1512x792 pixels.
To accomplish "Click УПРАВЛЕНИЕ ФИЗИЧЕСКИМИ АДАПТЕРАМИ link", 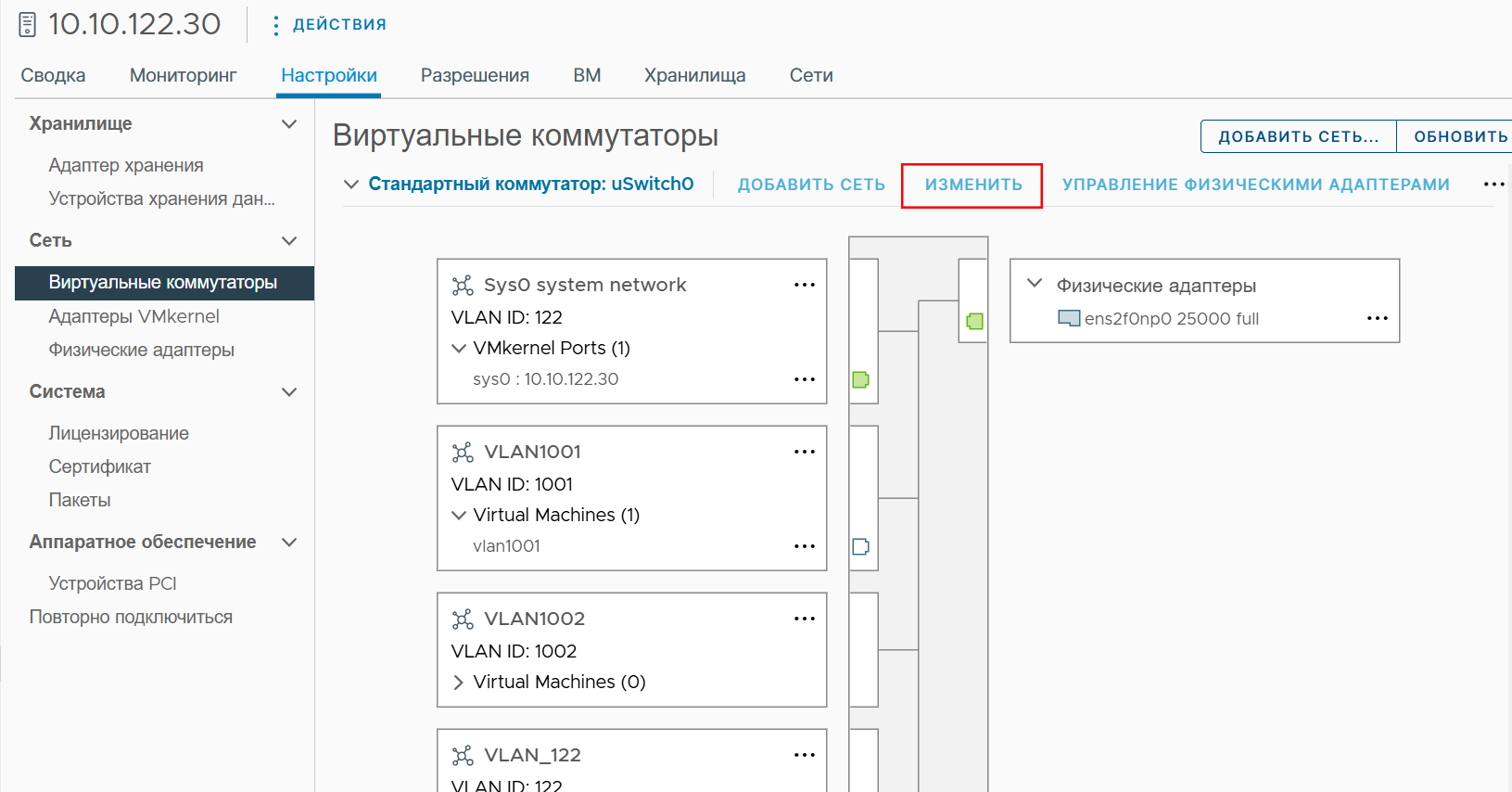I will point(1256,185).
